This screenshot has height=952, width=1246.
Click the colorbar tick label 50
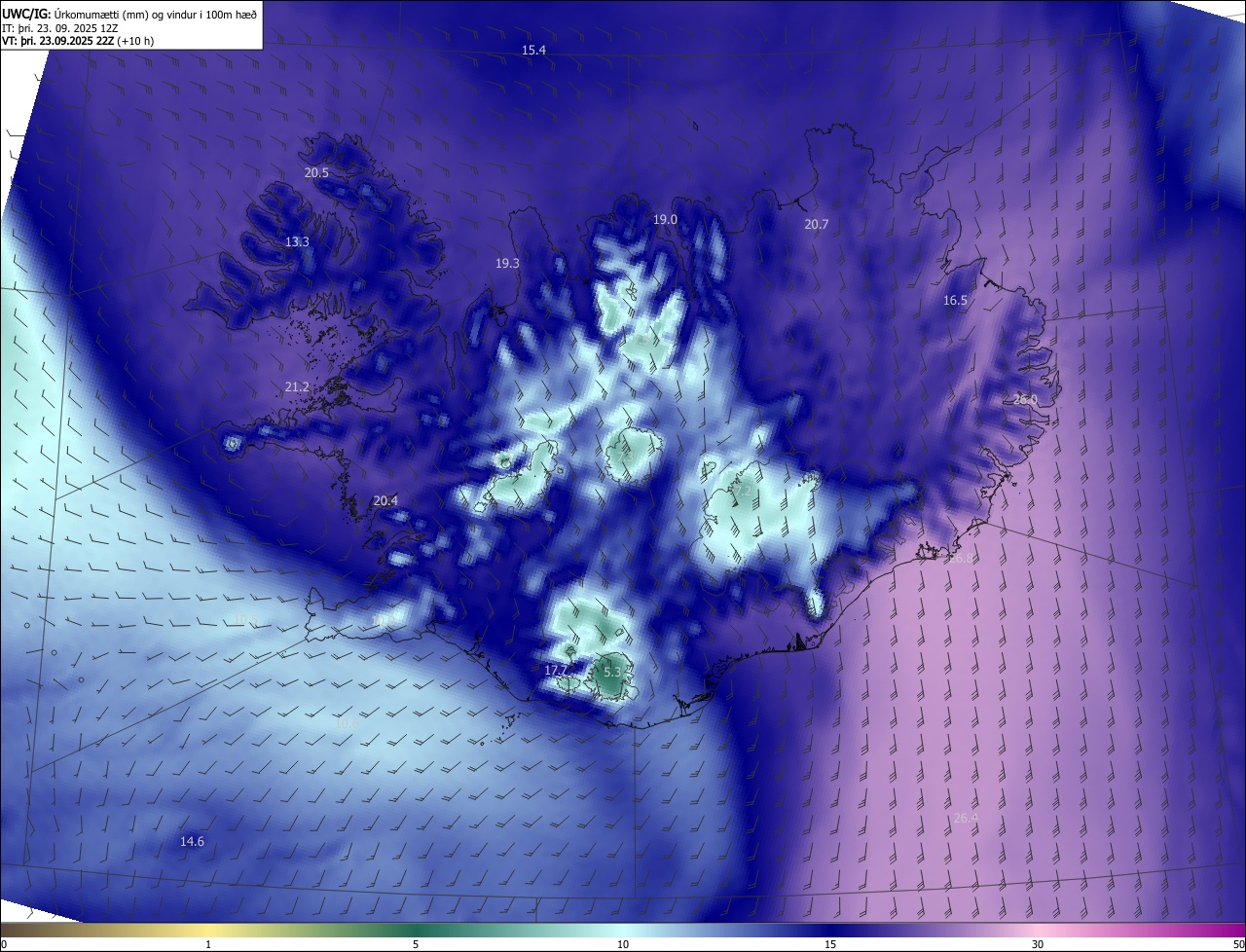(x=1238, y=944)
